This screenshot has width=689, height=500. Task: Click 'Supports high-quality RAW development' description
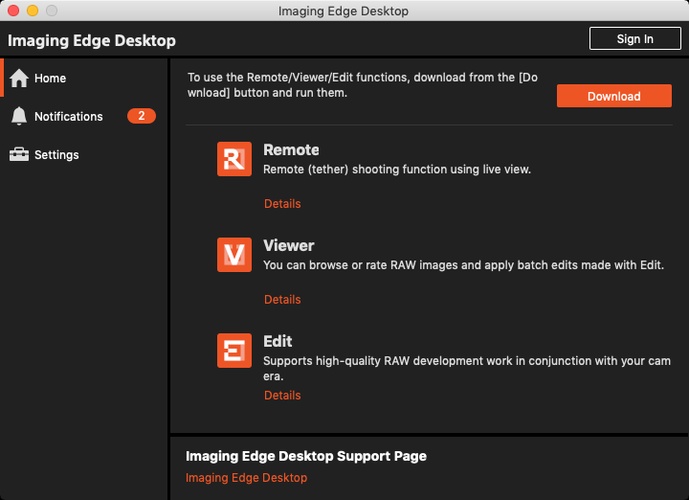(467, 368)
